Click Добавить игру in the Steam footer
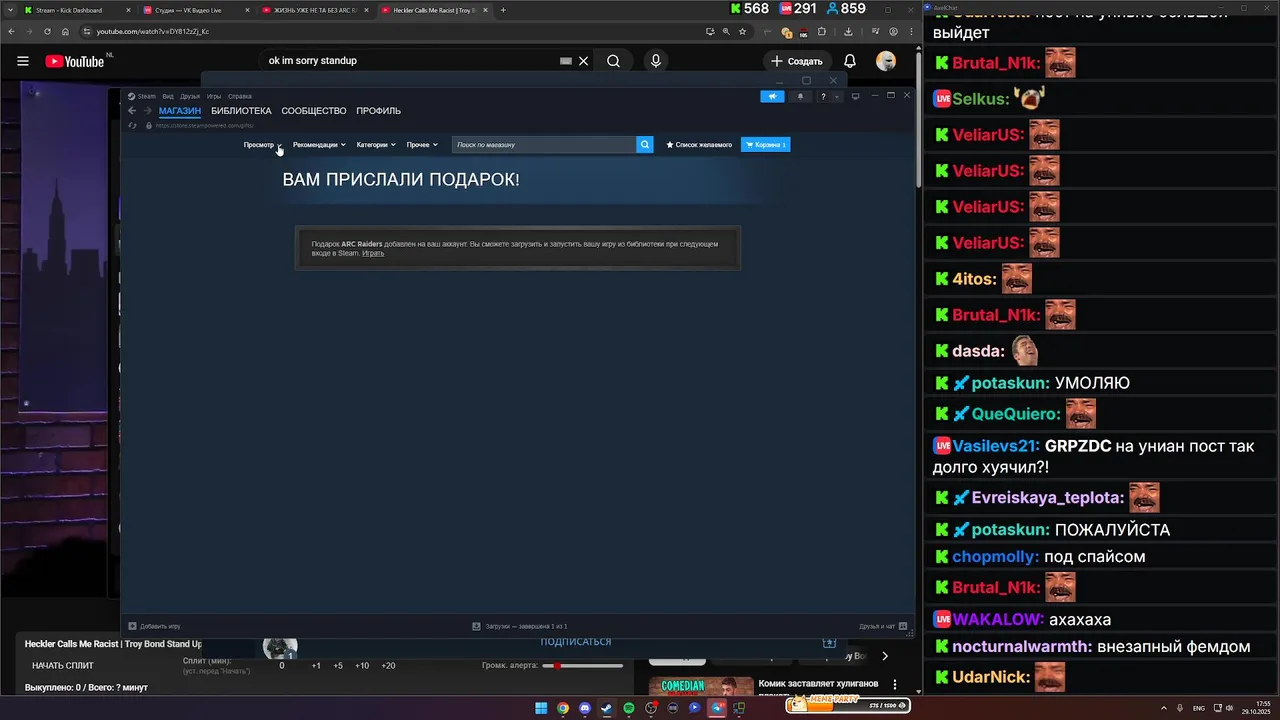The image size is (1280, 720). coord(155,626)
